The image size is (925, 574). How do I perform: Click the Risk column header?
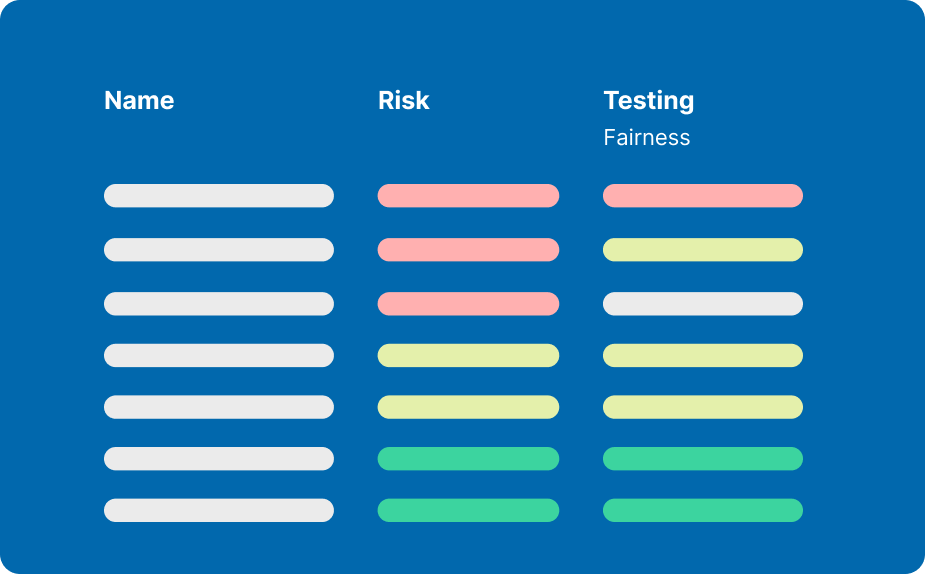pyautogui.click(x=403, y=101)
